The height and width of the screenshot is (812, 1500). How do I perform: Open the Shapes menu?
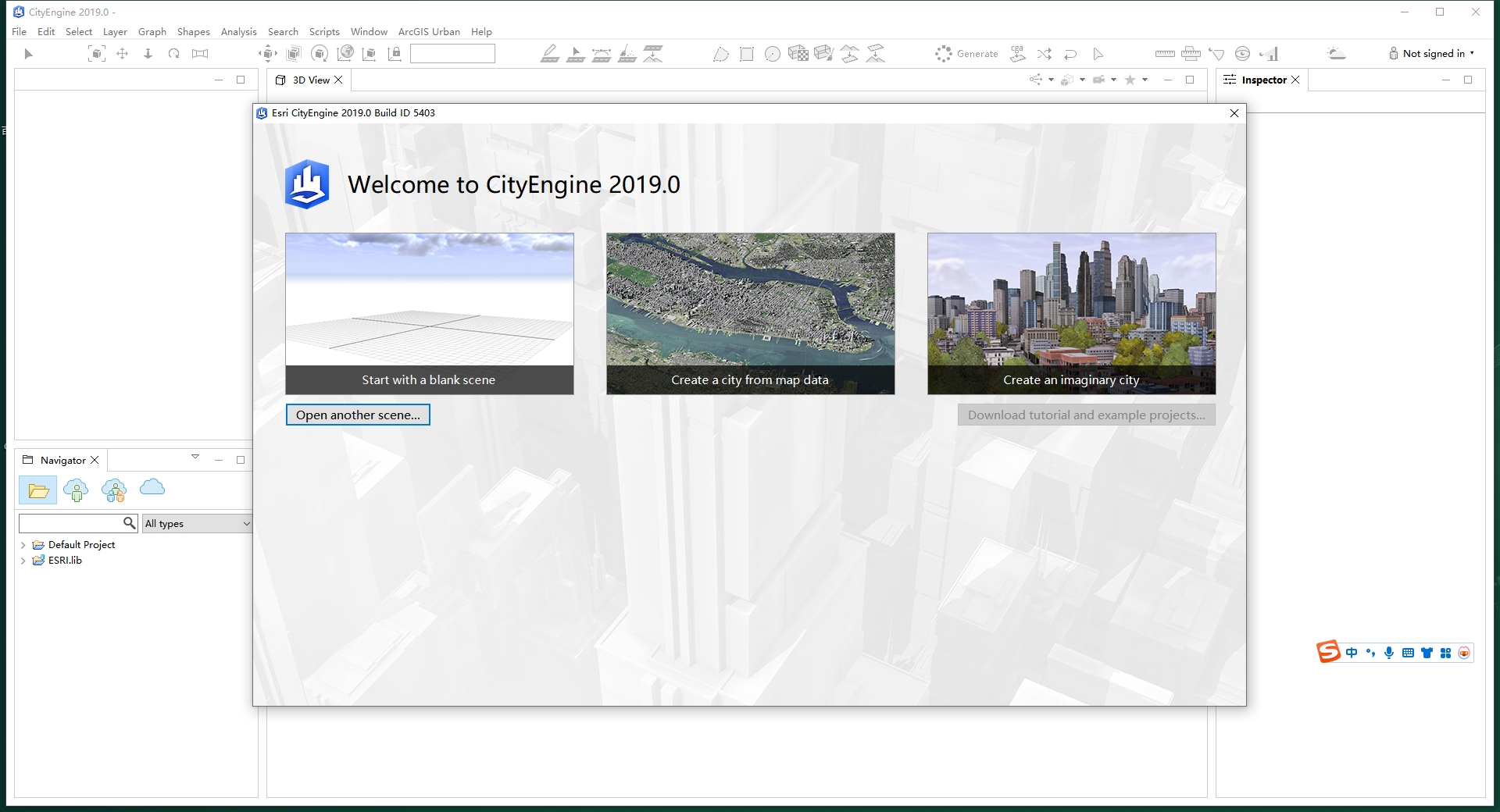[193, 32]
